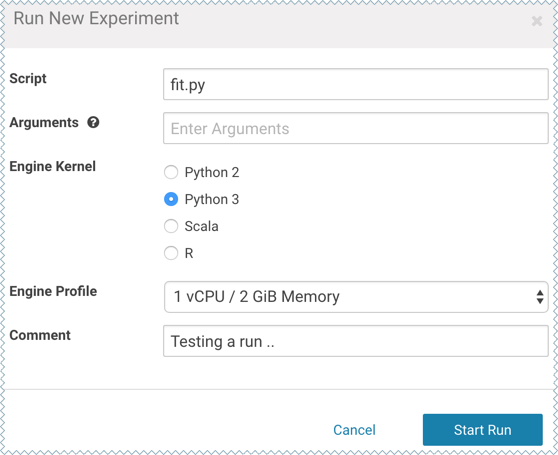Open the Engine Profile dropdown
This screenshot has width=558, height=455.
coord(356,297)
